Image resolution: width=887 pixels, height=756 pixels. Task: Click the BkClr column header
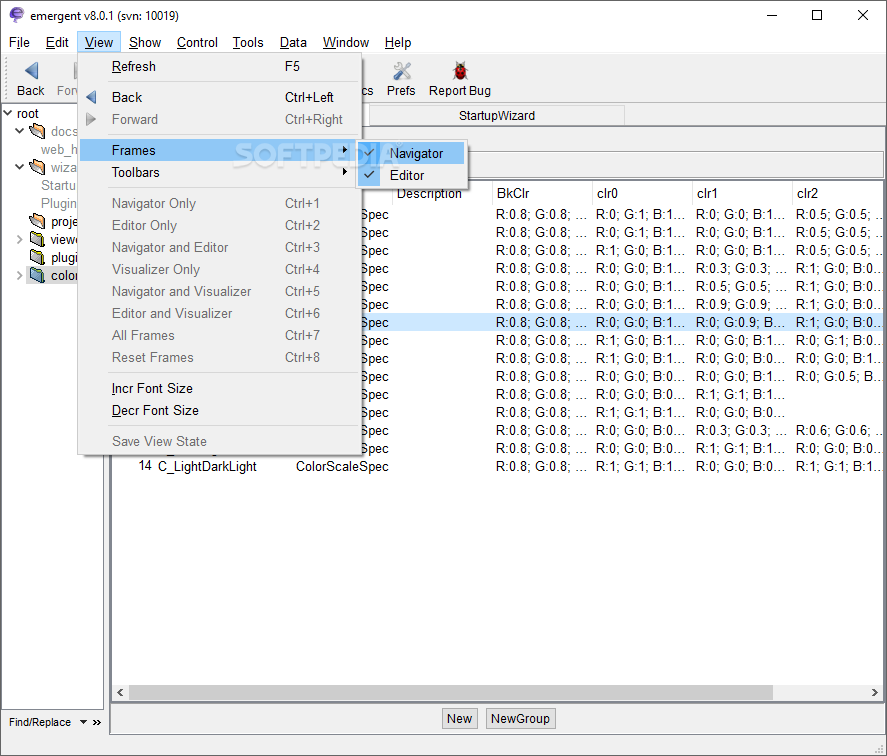point(542,194)
